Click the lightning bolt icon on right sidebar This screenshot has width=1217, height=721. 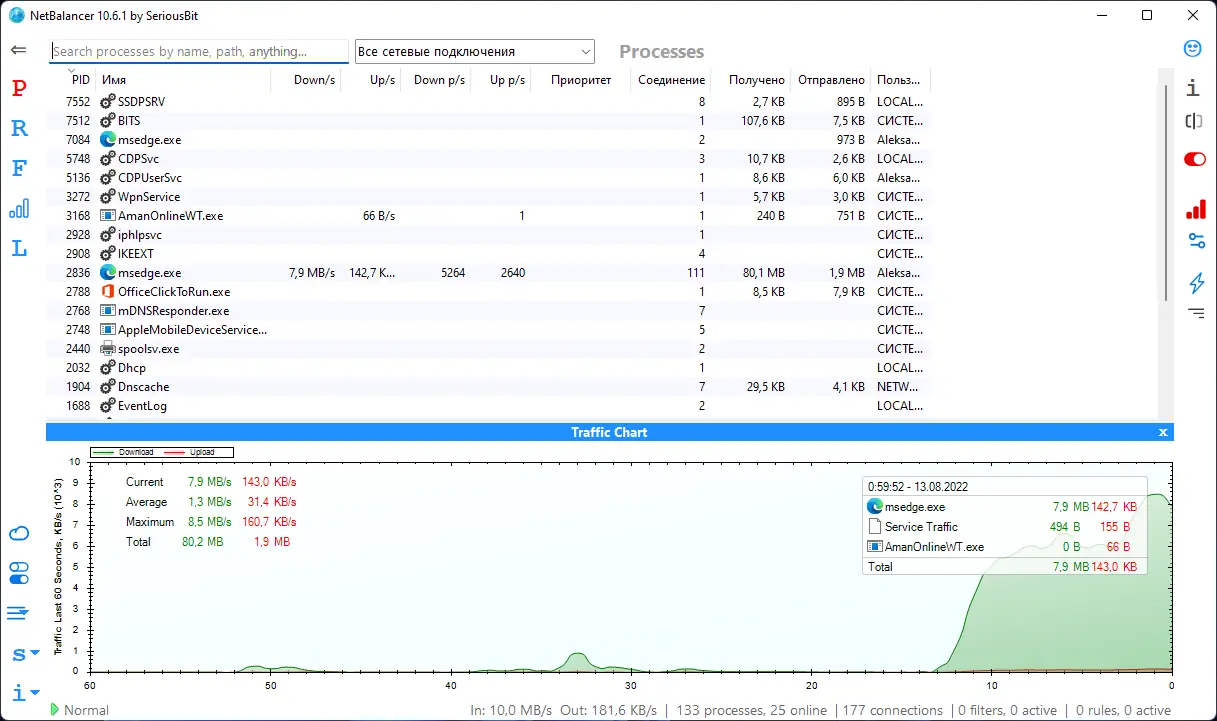click(x=1196, y=283)
